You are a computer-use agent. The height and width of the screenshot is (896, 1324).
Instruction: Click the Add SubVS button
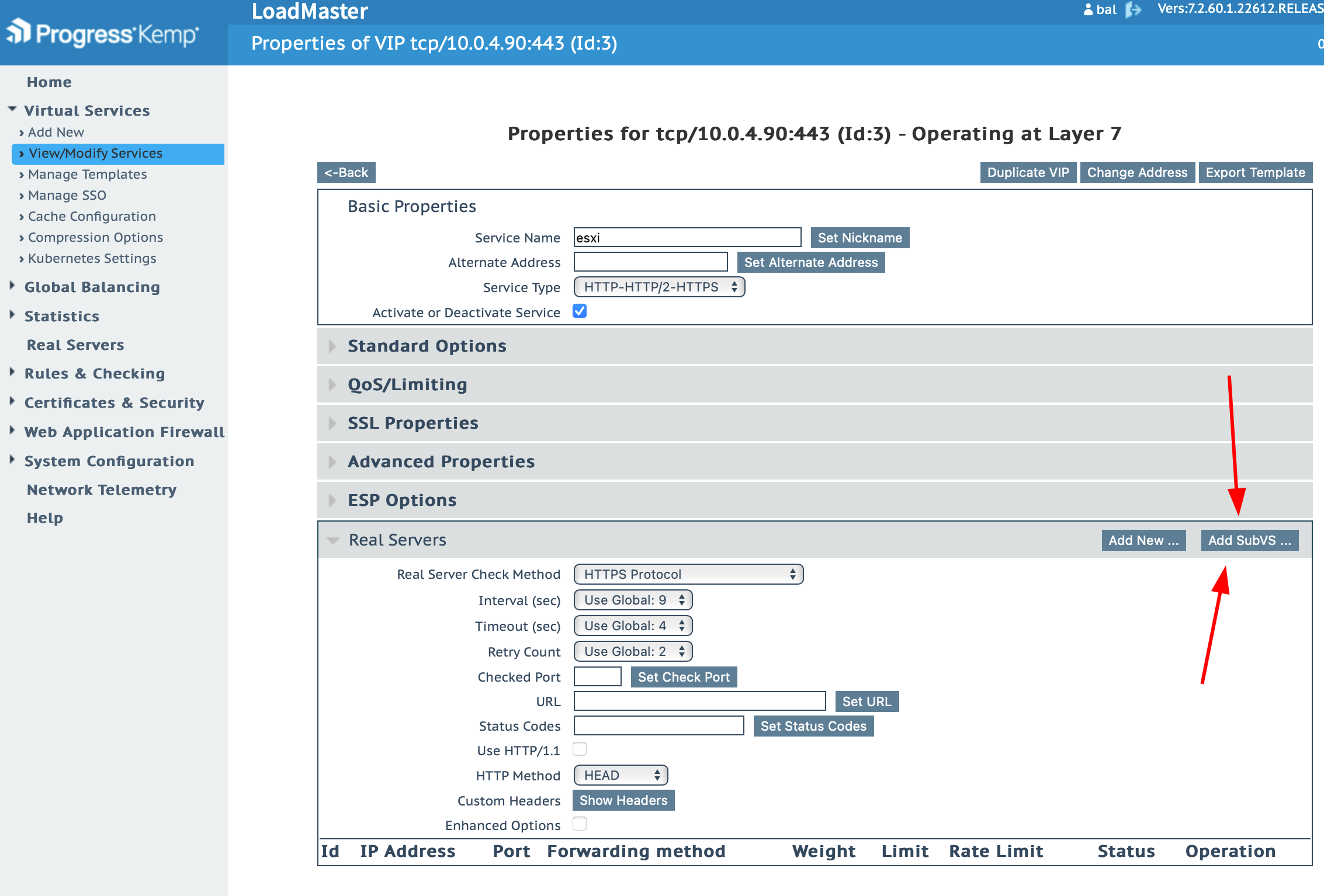click(x=1249, y=540)
